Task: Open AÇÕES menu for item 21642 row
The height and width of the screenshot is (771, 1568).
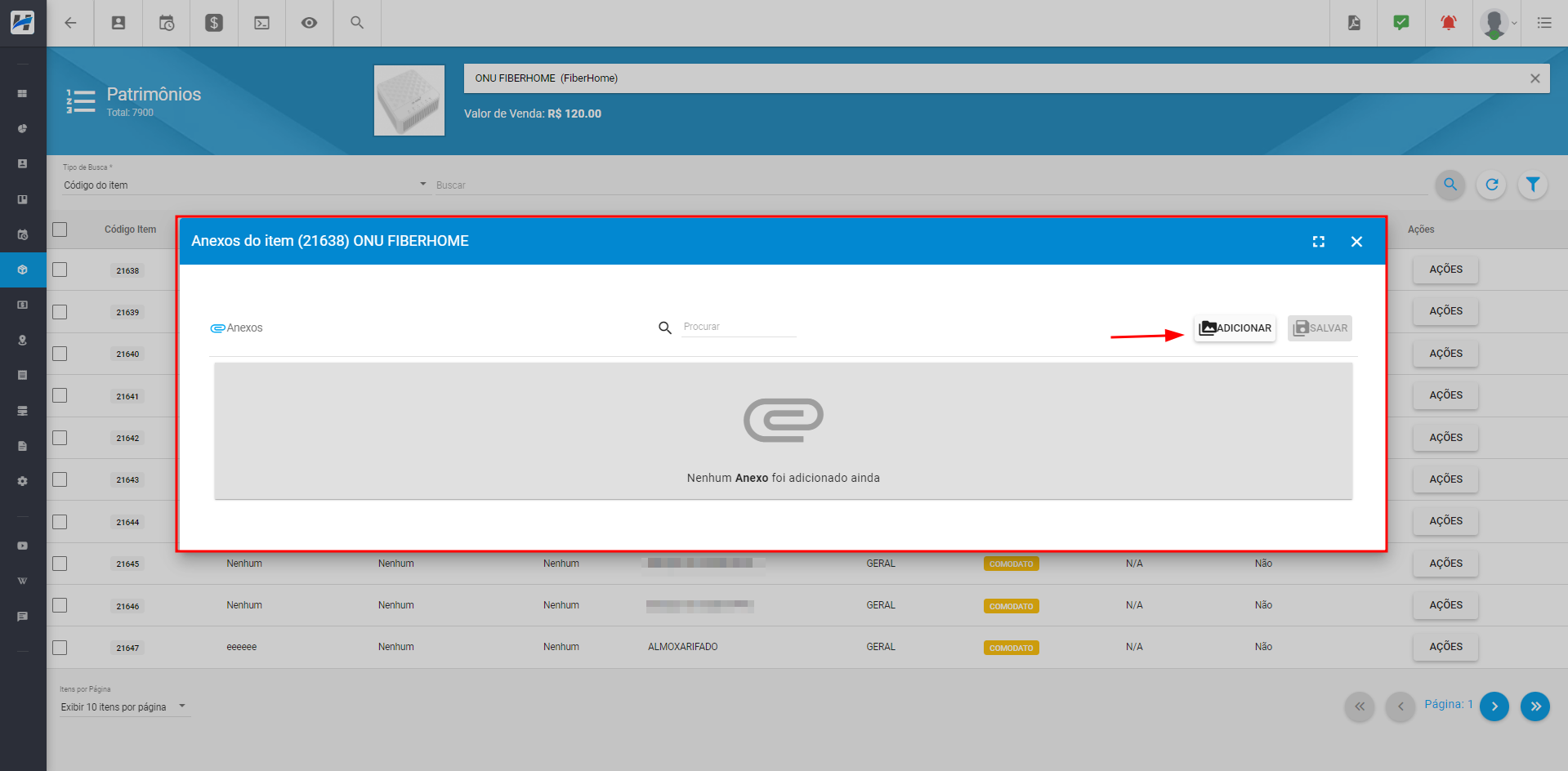Action: (x=1445, y=438)
